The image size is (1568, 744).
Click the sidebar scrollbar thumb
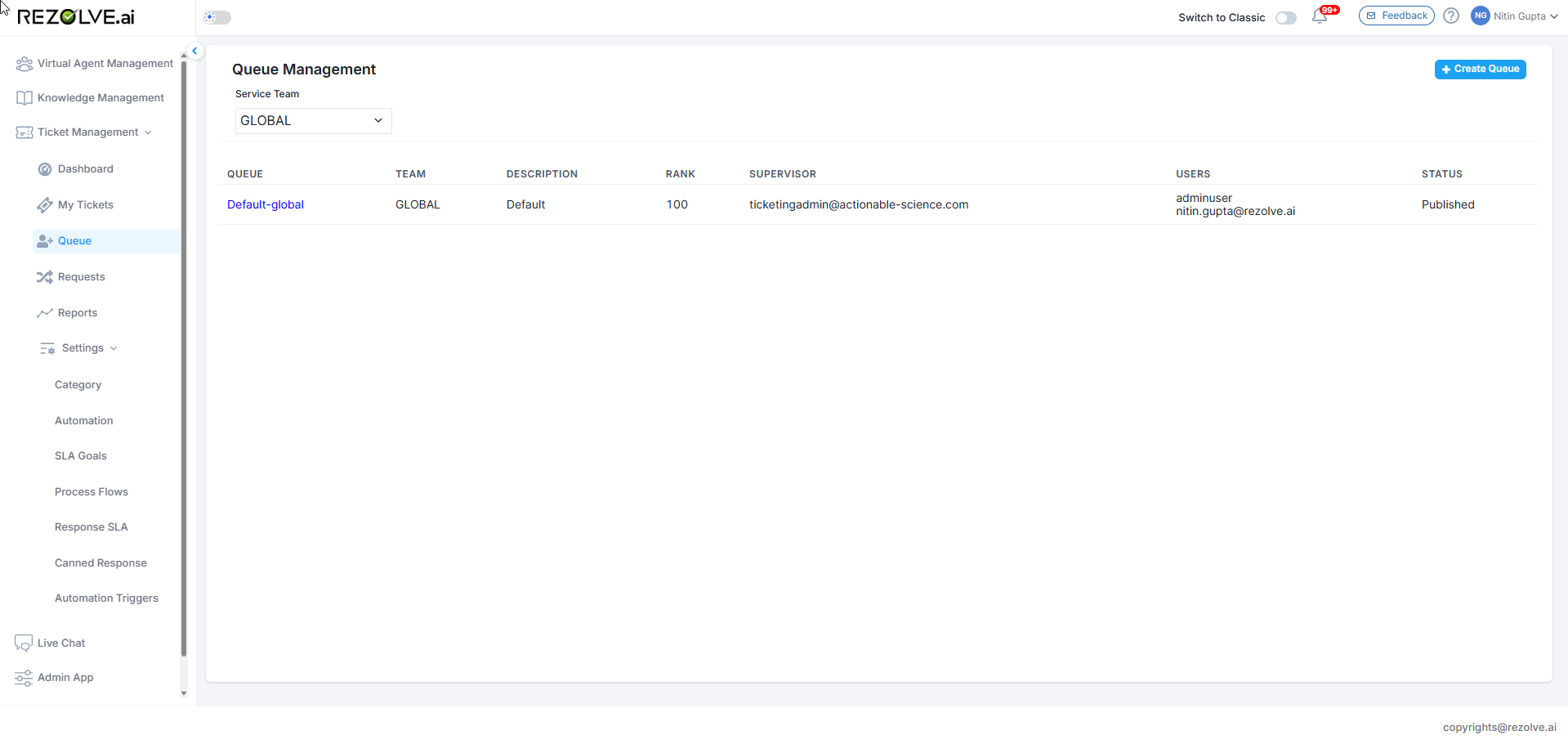tap(184, 357)
